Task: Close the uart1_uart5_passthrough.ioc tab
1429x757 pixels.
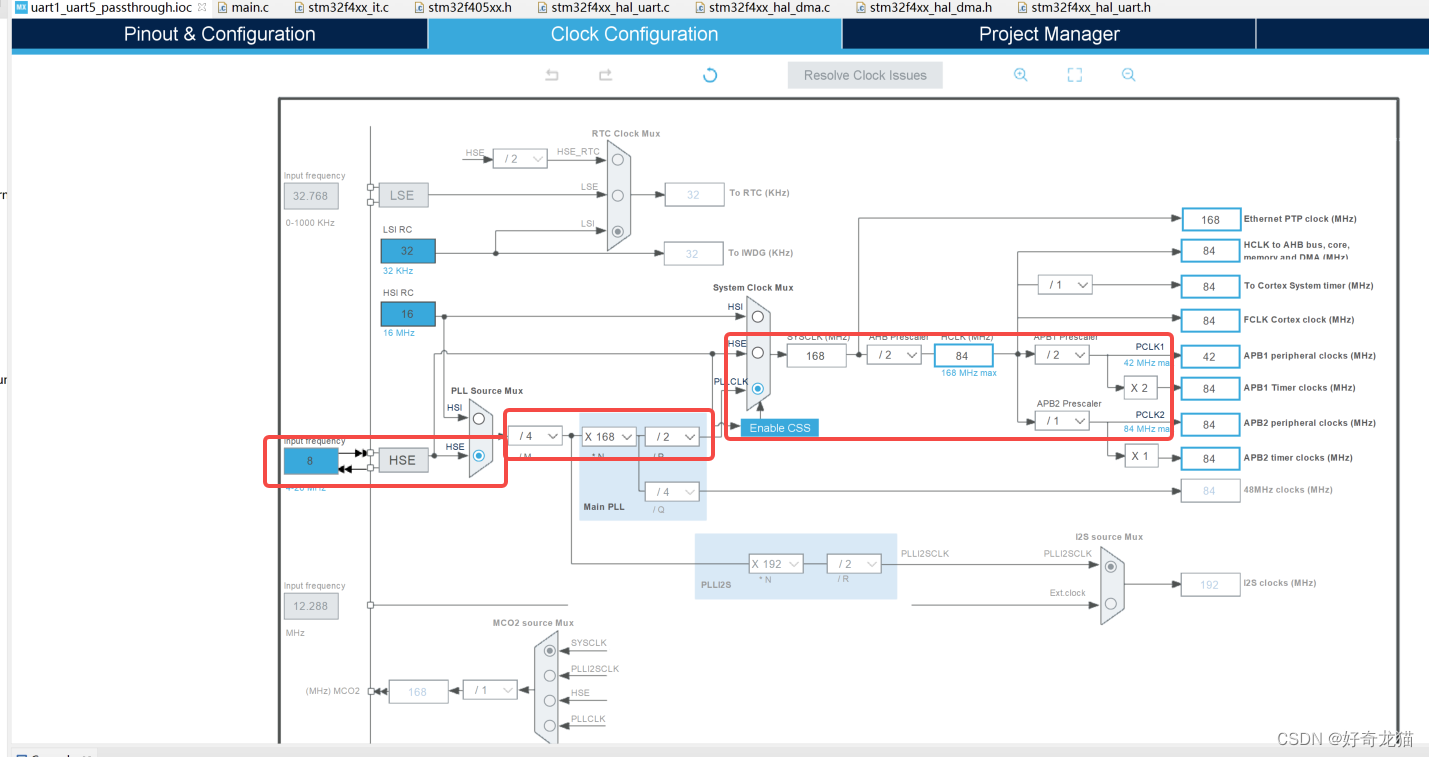Action: pos(201,7)
